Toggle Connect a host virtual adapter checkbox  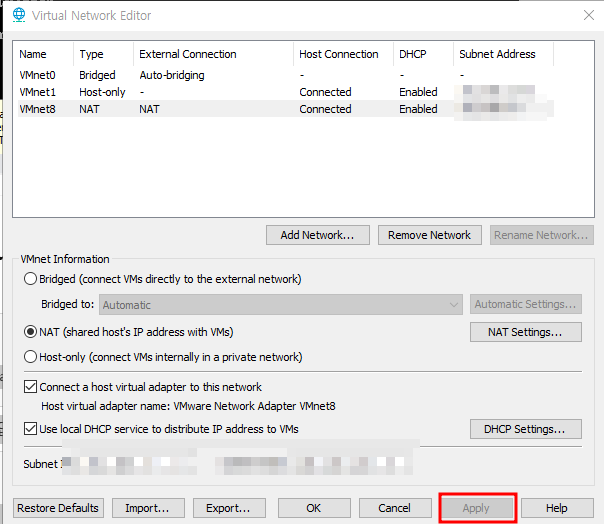(30, 386)
